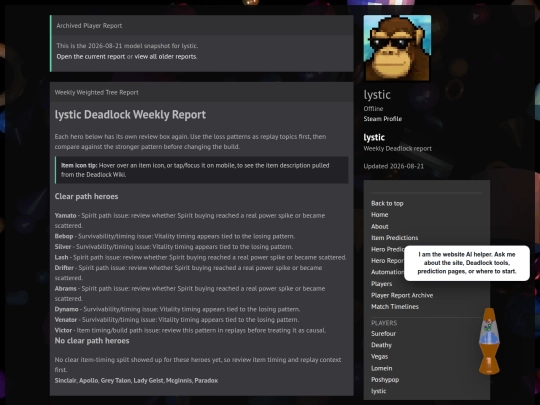The height and width of the screenshot is (405, 540).
Task: Click the 'Dynamo' hero name
Action: click(66, 310)
